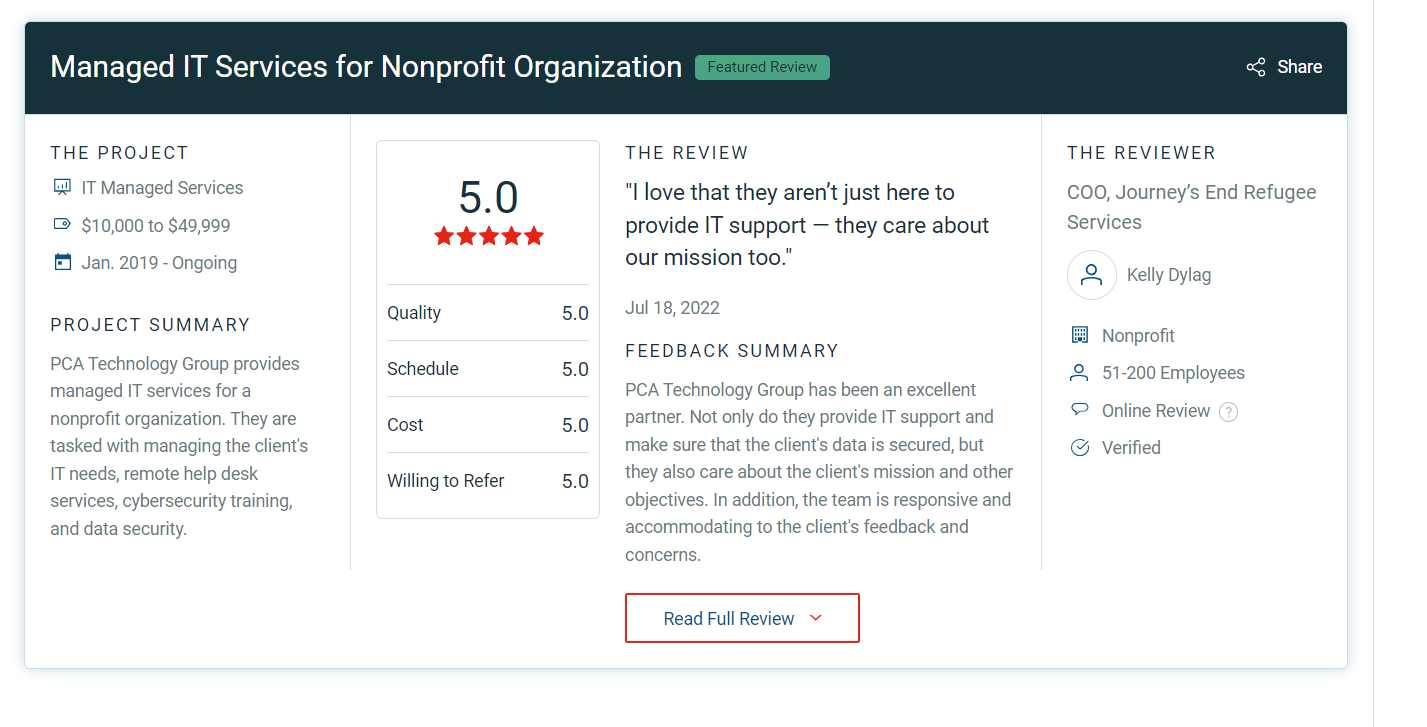Click the IT Managed Services presentation icon

click(x=62, y=187)
